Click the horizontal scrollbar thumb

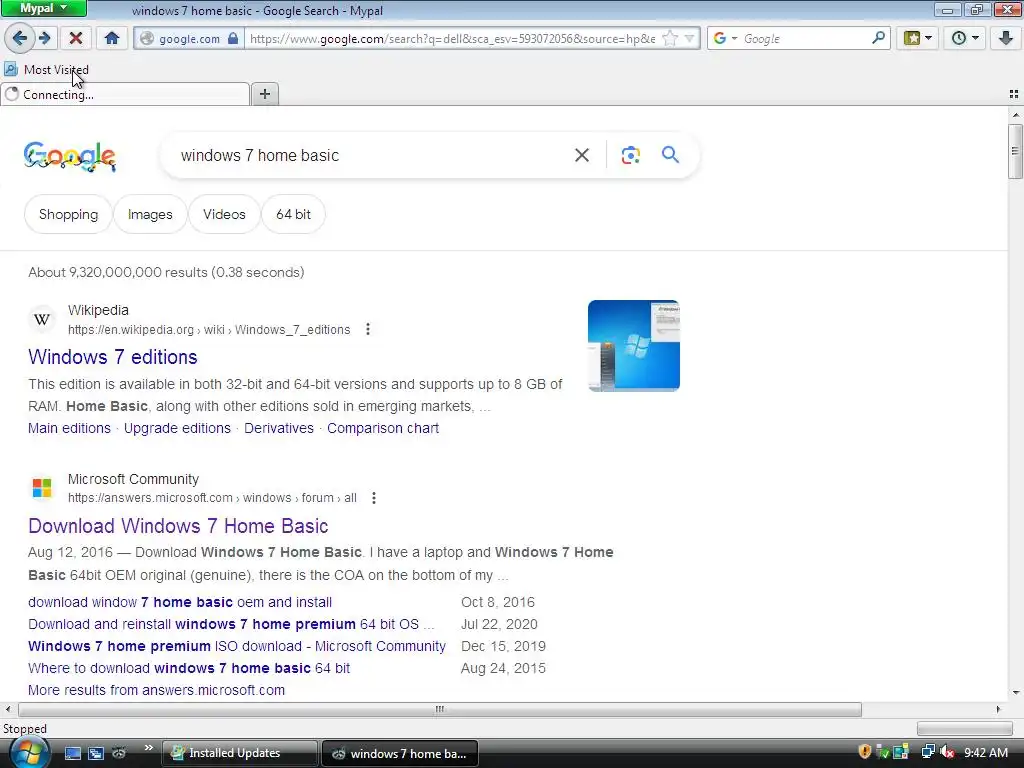tap(440, 709)
